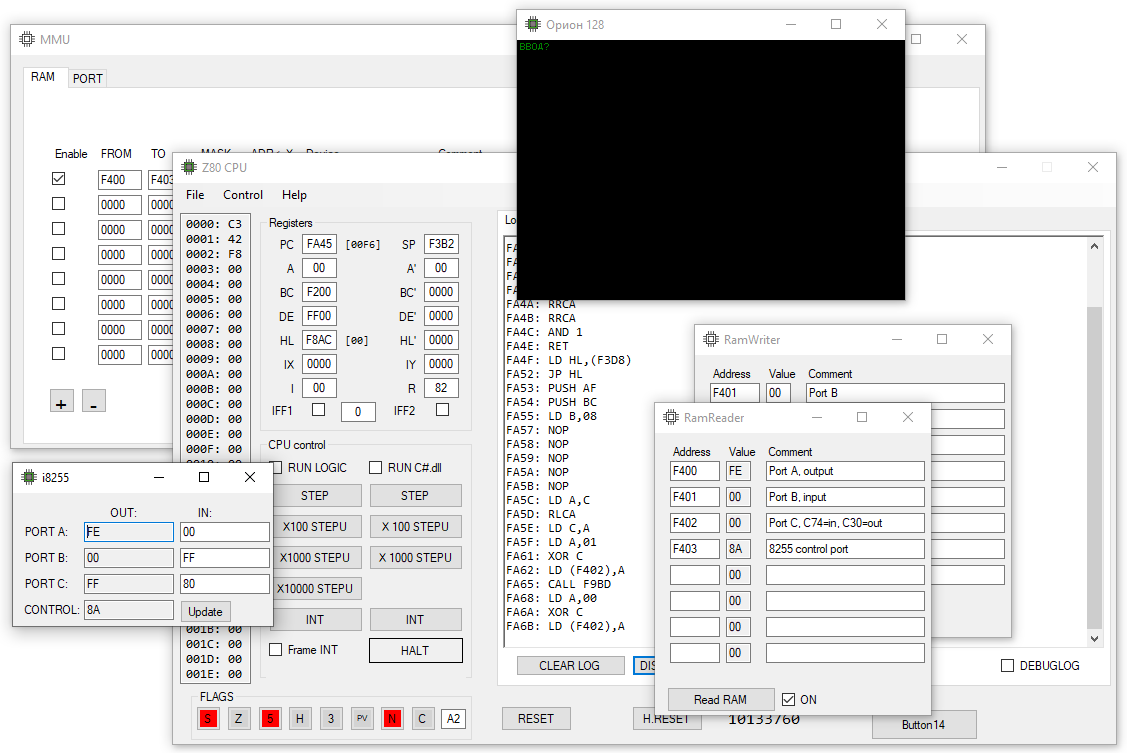Select log line 'FA65: CALL F9BD'
The width and height of the screenshot is (1127, 753).
click(x=558, y=584)
